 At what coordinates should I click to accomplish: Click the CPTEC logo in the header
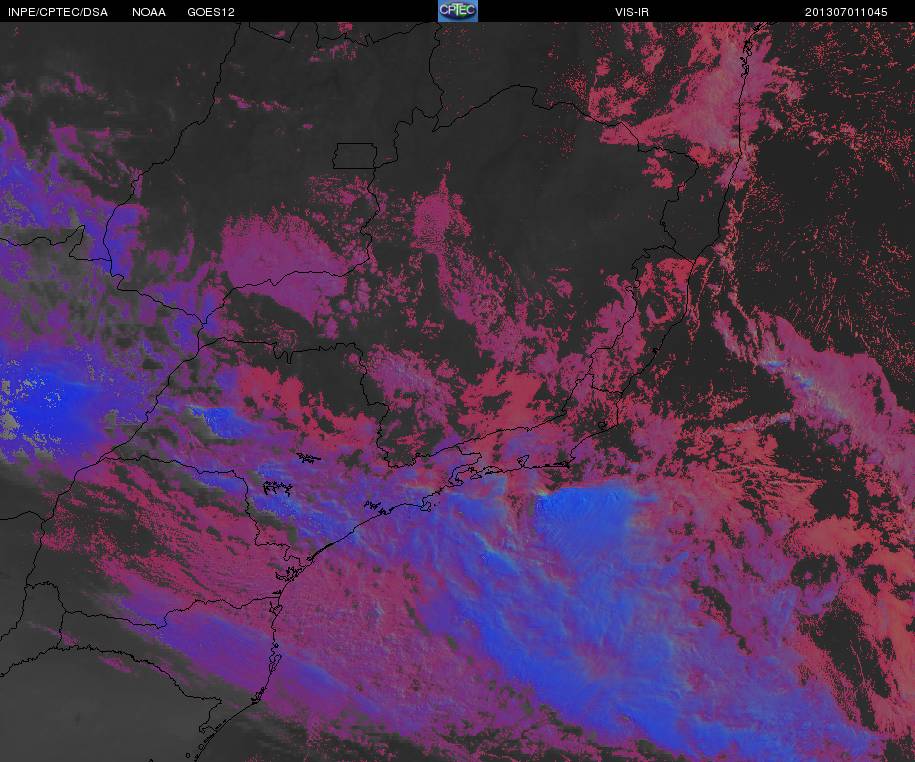(x=458, y=11)
